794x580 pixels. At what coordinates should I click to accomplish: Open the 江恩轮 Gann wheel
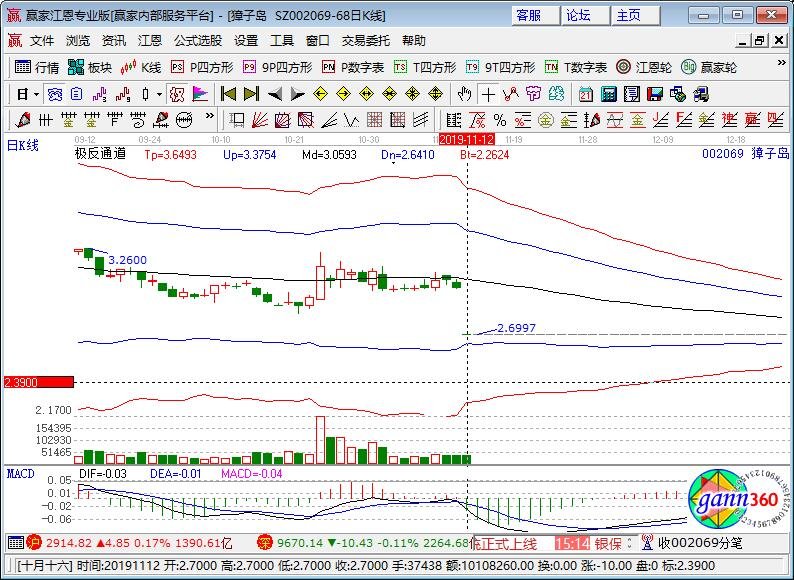click(x=644, y=67)
